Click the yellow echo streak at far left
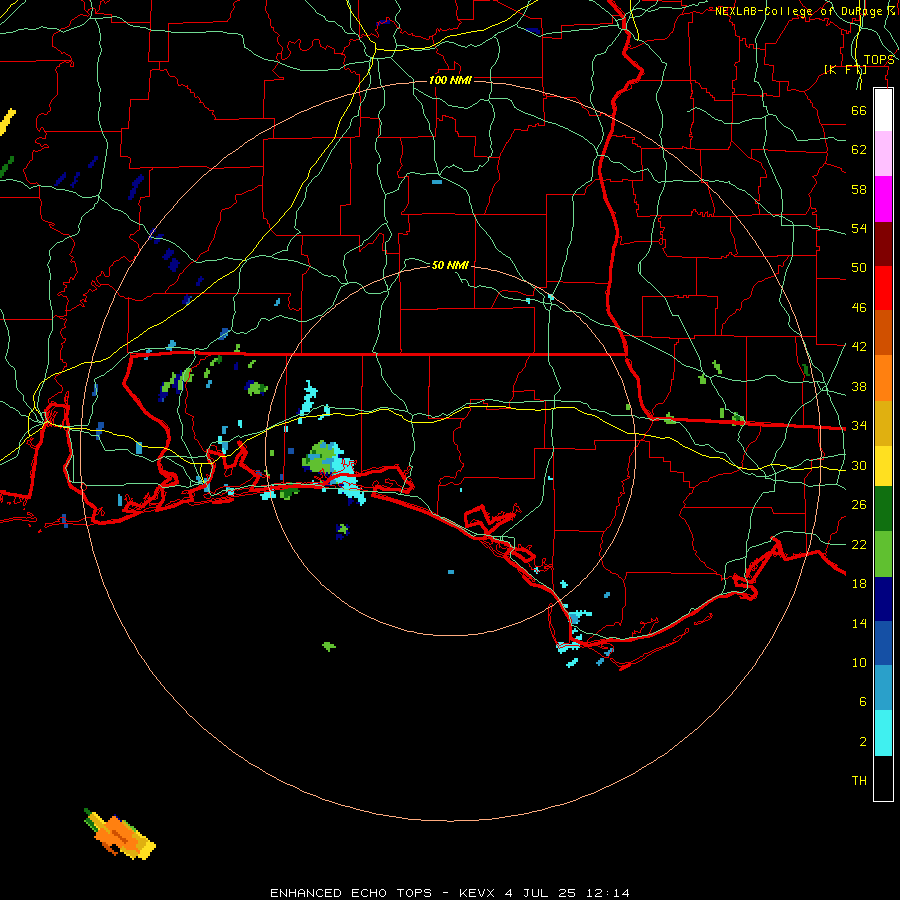Image resolution: width=900 pixels, height=900 pixels. 7,122
